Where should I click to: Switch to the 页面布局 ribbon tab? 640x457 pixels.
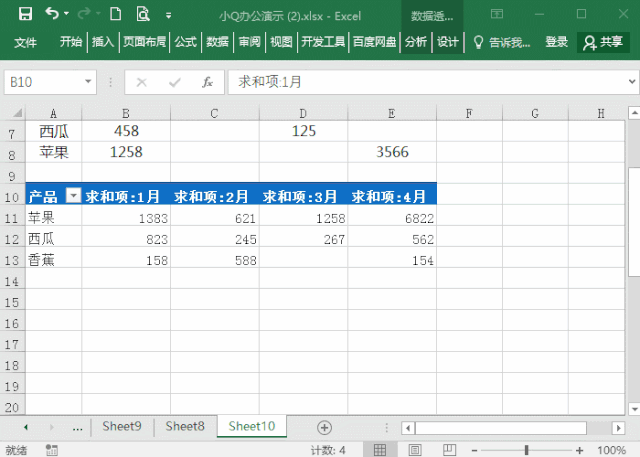[x=144, y=42]
